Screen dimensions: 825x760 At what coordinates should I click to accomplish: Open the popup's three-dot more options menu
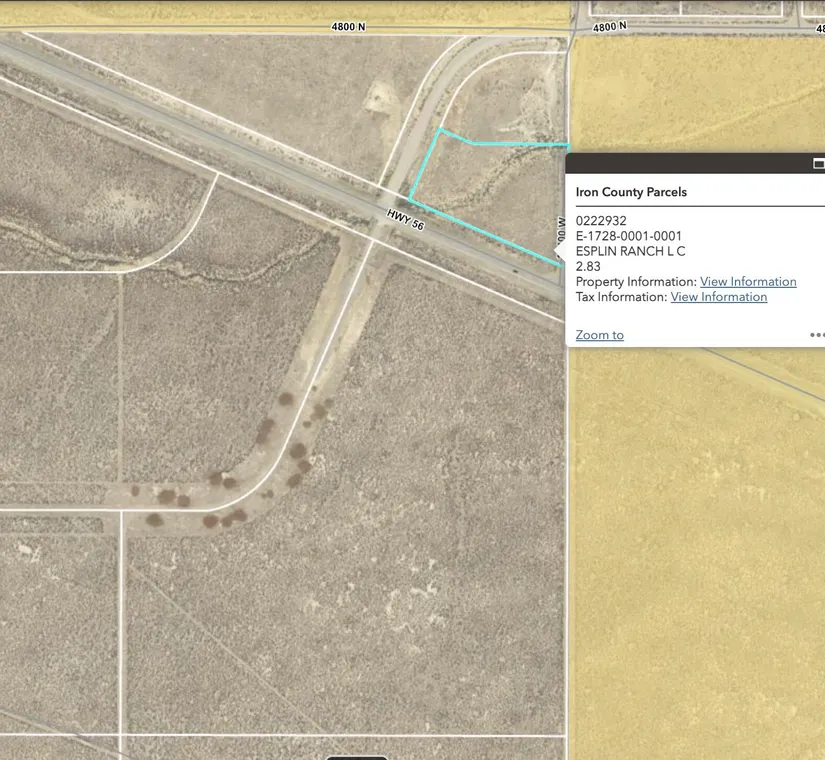tap(817, 335)
